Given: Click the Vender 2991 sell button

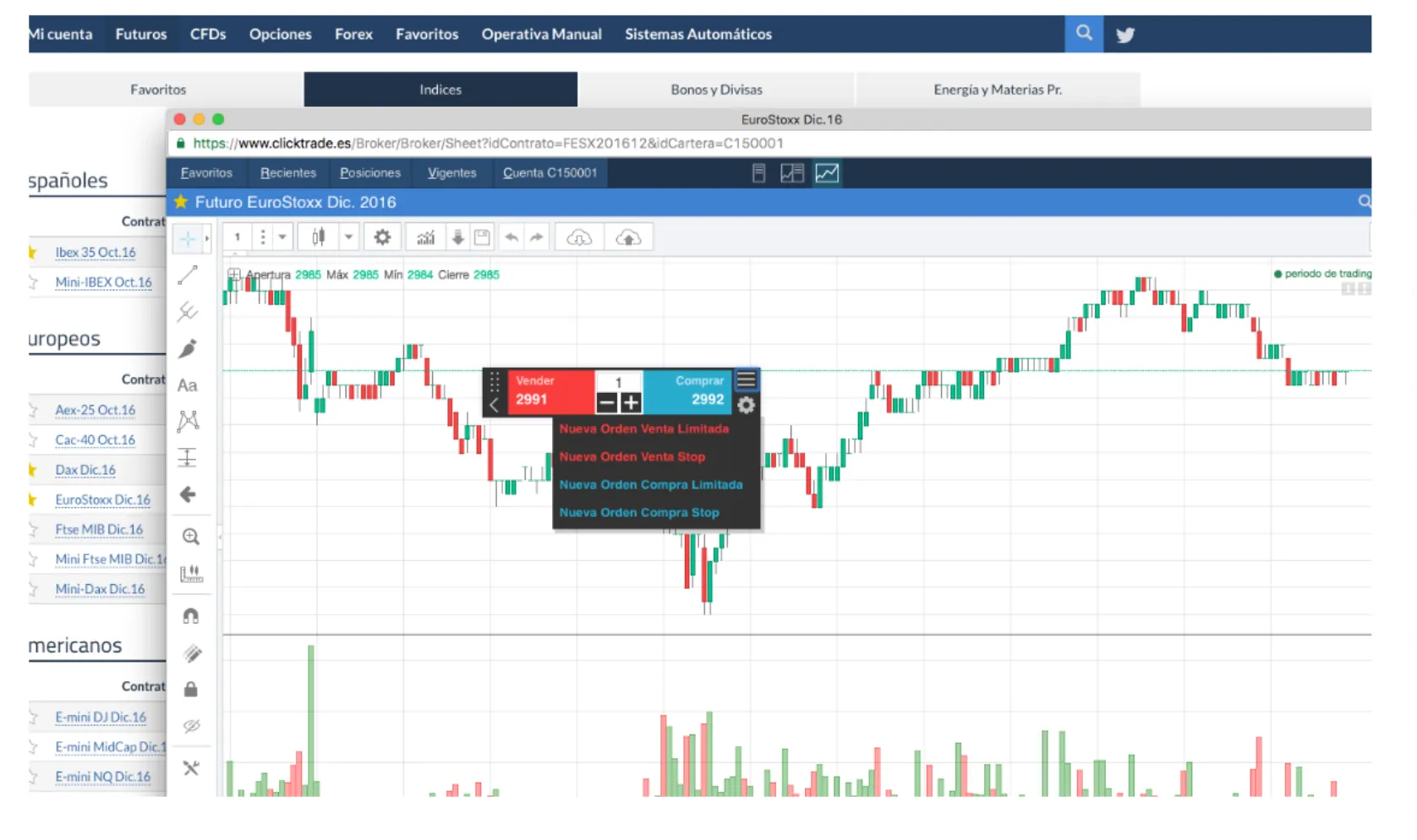Looking at the screenshot, I should tap(550, 391).
